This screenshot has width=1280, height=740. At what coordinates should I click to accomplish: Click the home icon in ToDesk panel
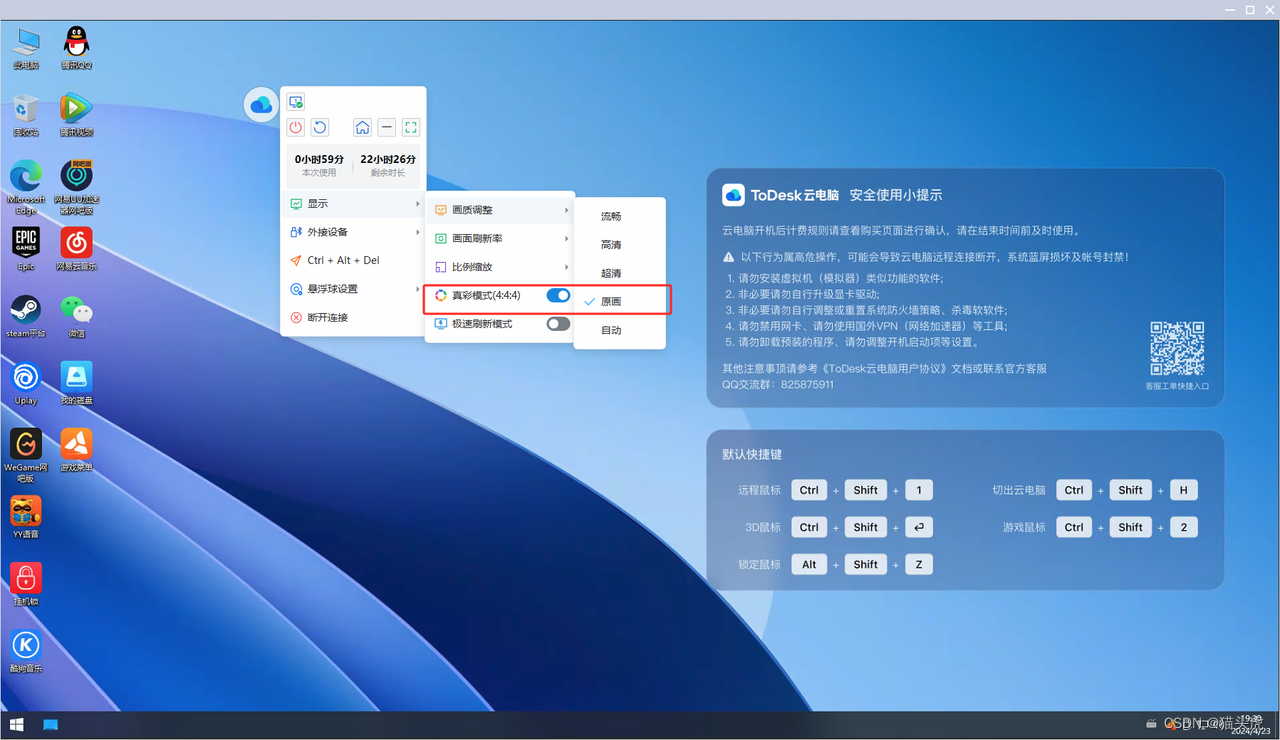coord(363,127)
